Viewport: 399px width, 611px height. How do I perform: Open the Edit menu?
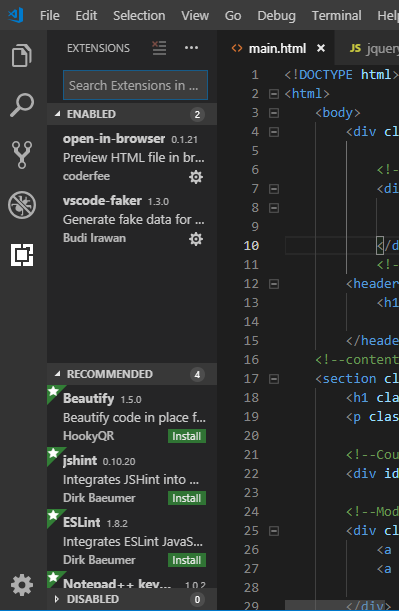tap(86, 16)
